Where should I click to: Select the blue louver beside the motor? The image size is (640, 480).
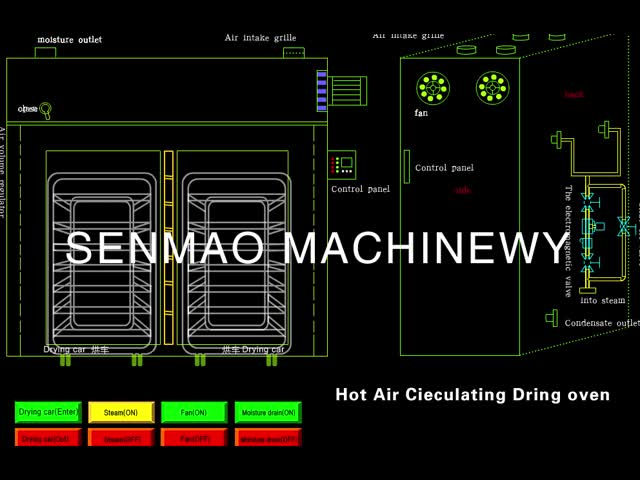[322, 91]
